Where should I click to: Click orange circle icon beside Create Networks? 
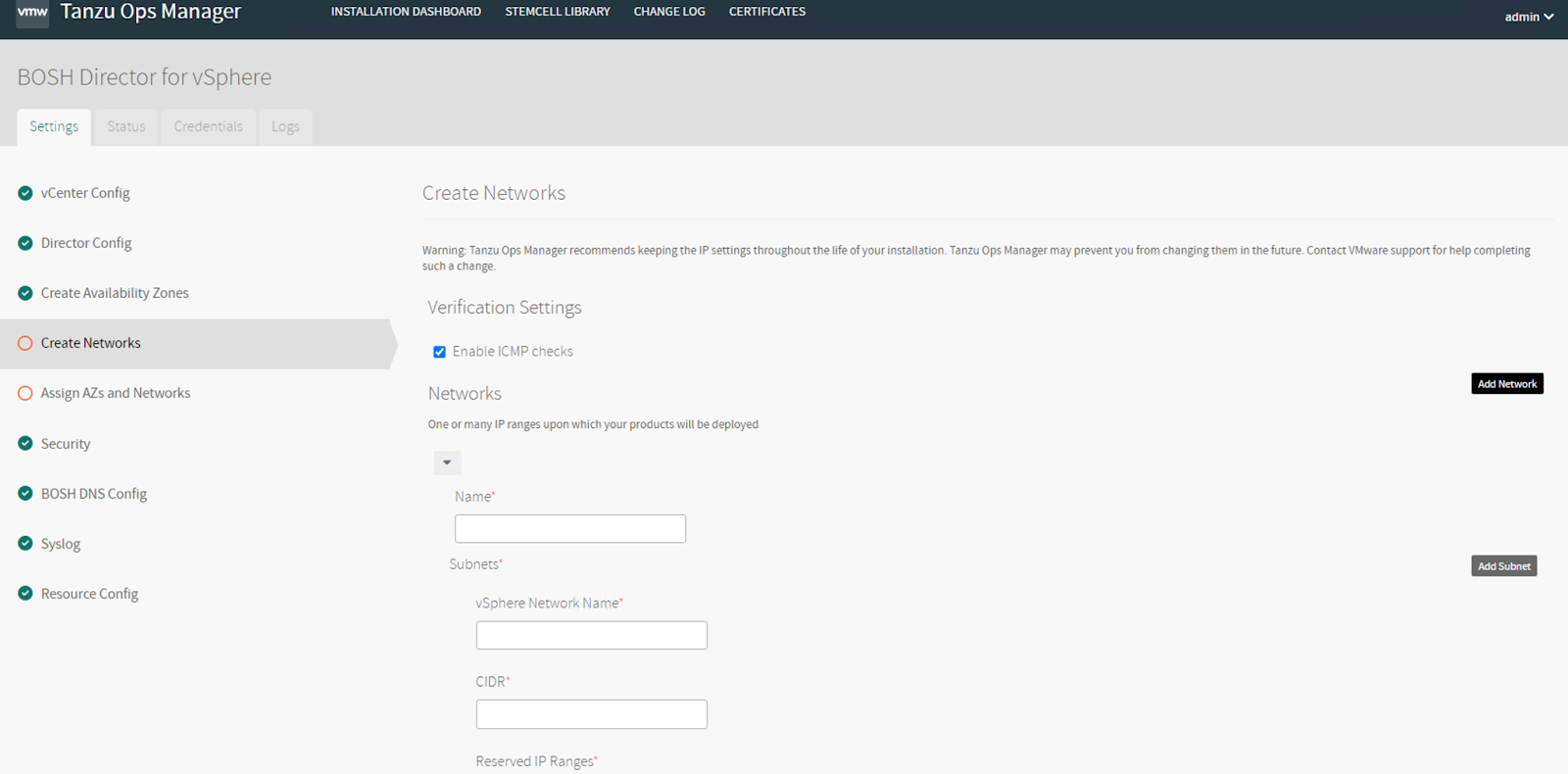(25, 343)
